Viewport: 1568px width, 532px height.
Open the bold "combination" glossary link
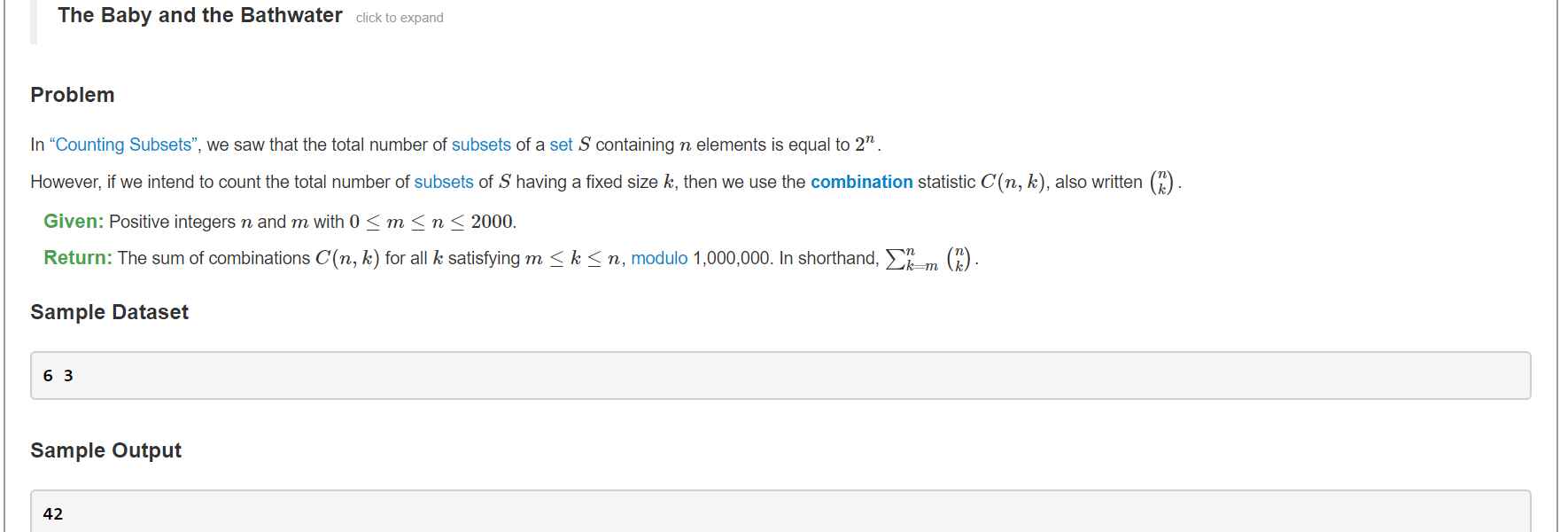click(x=861, y=182)
